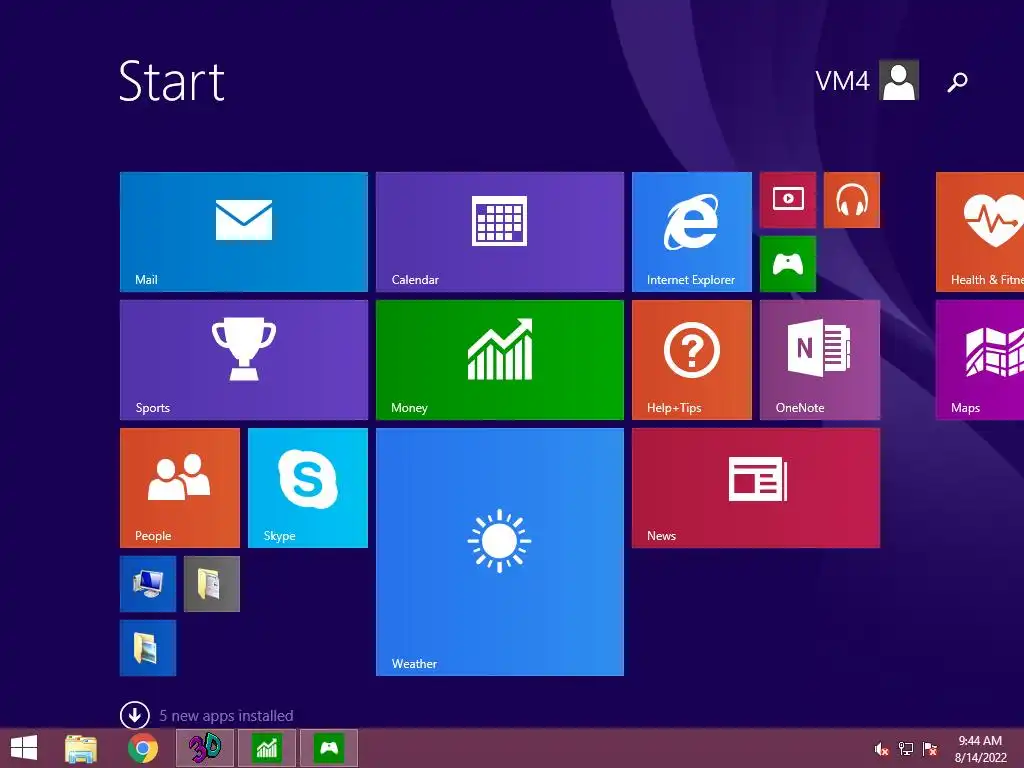Image resolution: width=1024 pixels, height=768 pixels.
Task: Open the Money tile
Action: (500, 360)
